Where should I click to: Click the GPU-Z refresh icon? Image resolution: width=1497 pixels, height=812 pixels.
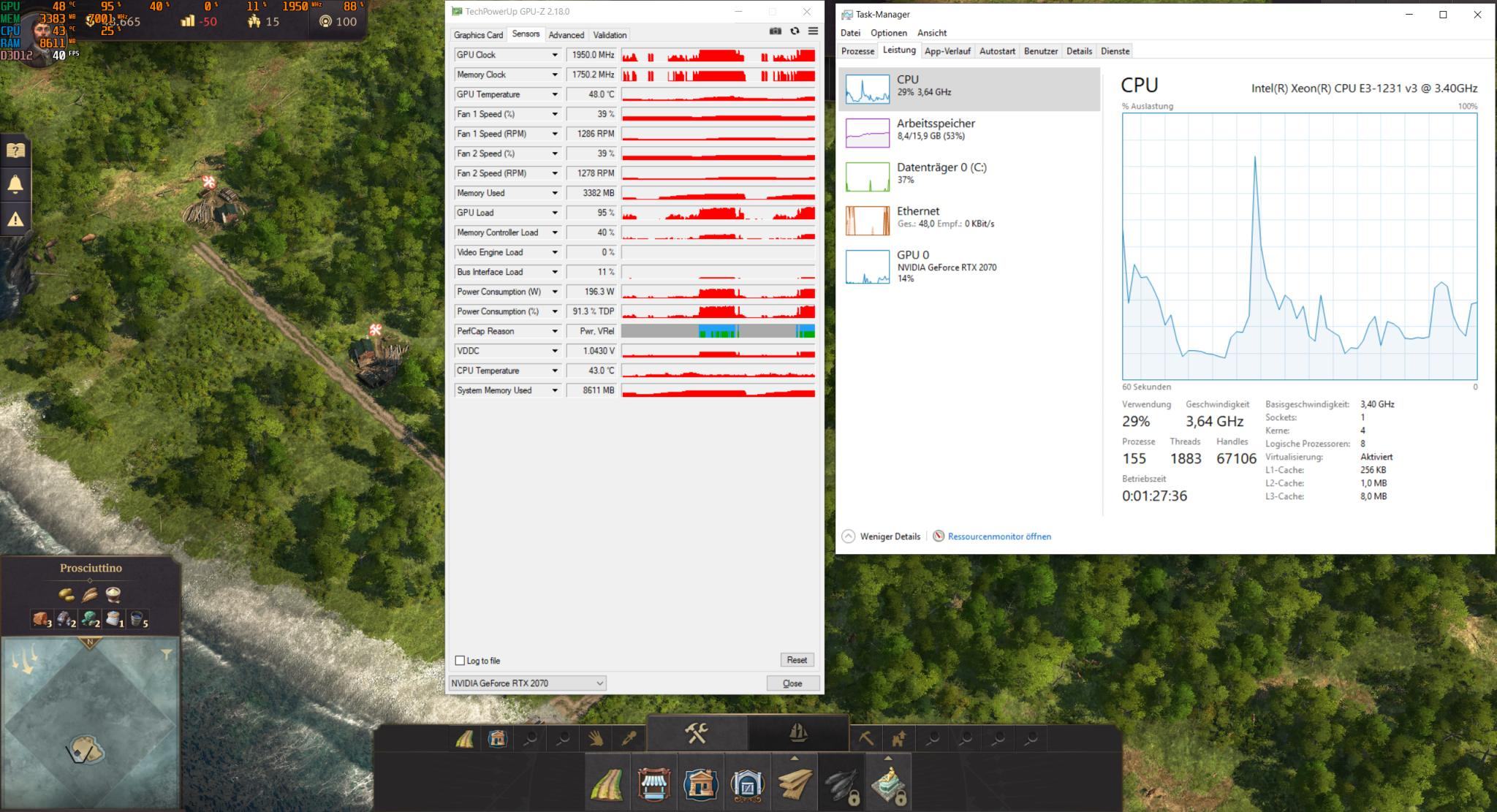(795, 31)
